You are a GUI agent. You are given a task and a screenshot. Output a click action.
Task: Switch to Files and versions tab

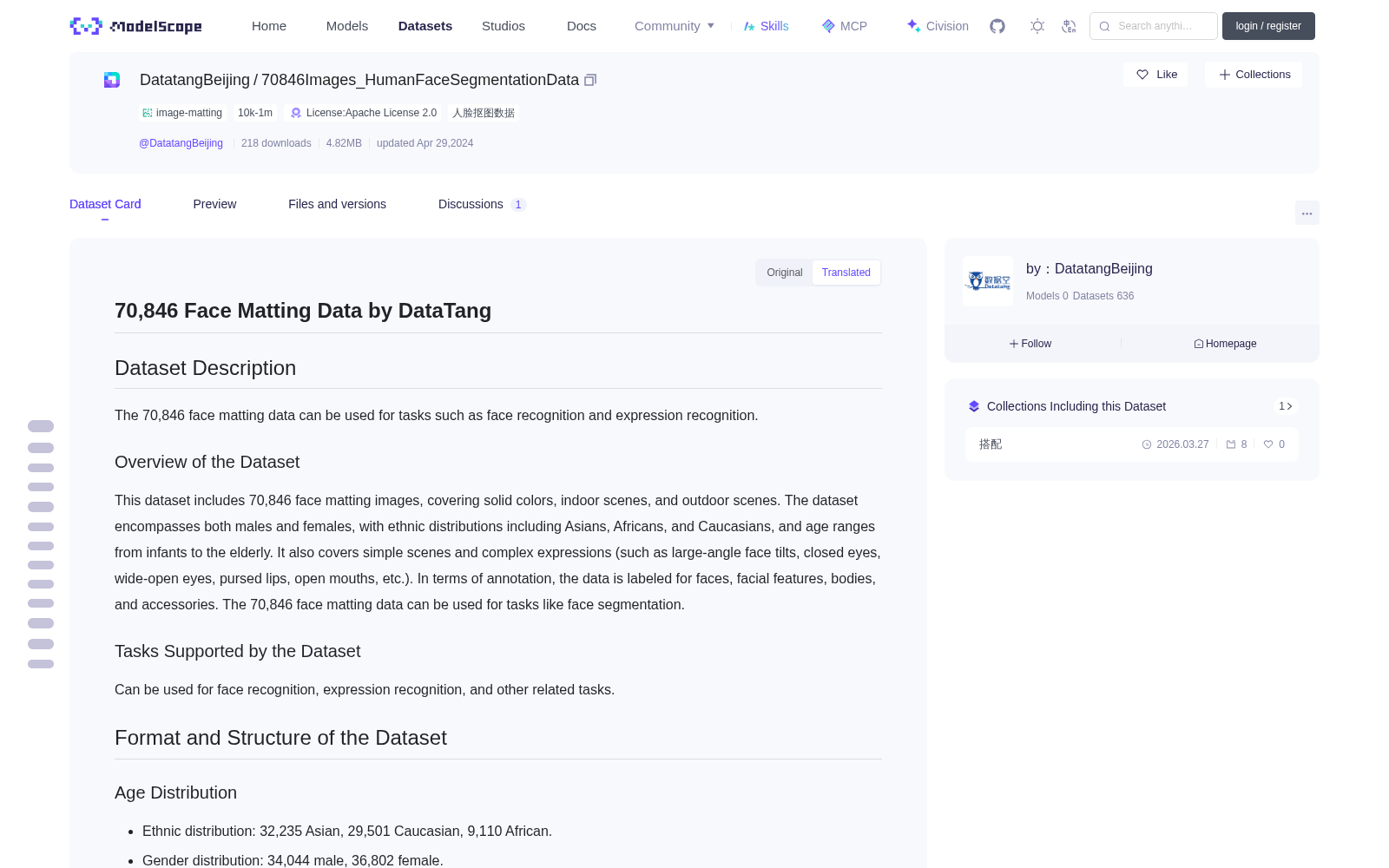(x=337, y=204)
